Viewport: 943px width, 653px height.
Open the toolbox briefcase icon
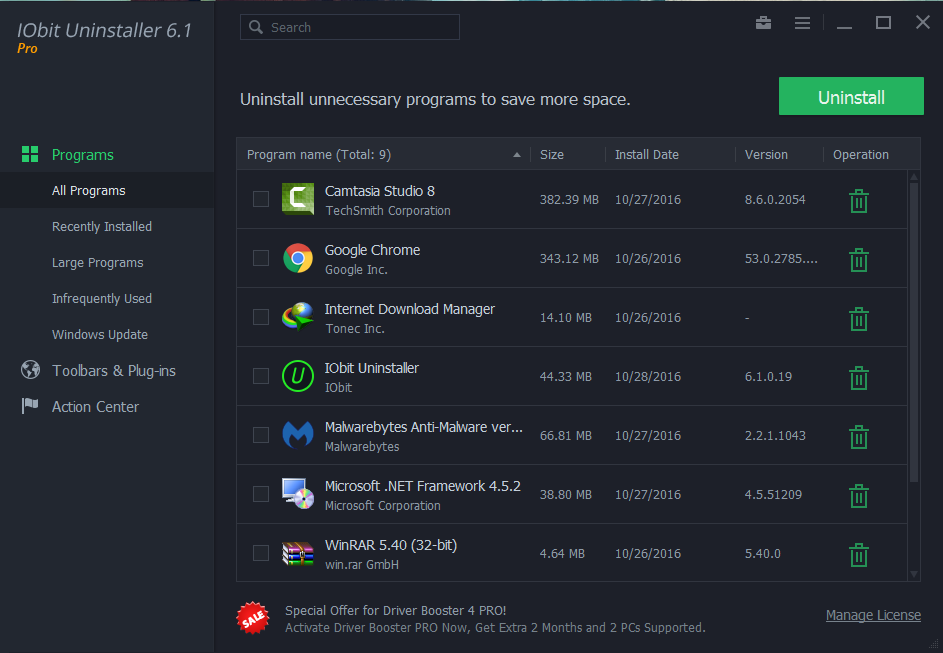pyautogui.click(x=763, y=23)
